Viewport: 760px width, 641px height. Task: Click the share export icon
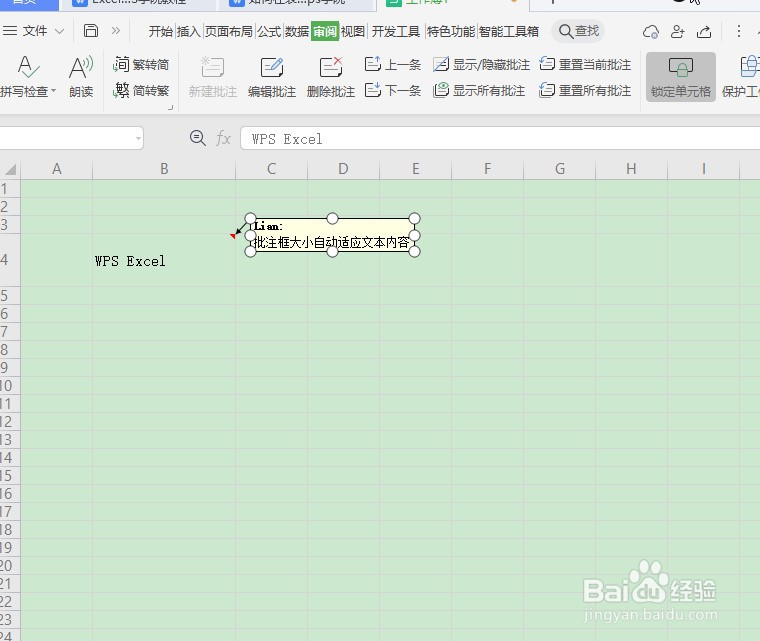pyautogui.click(x=704, y=32)
